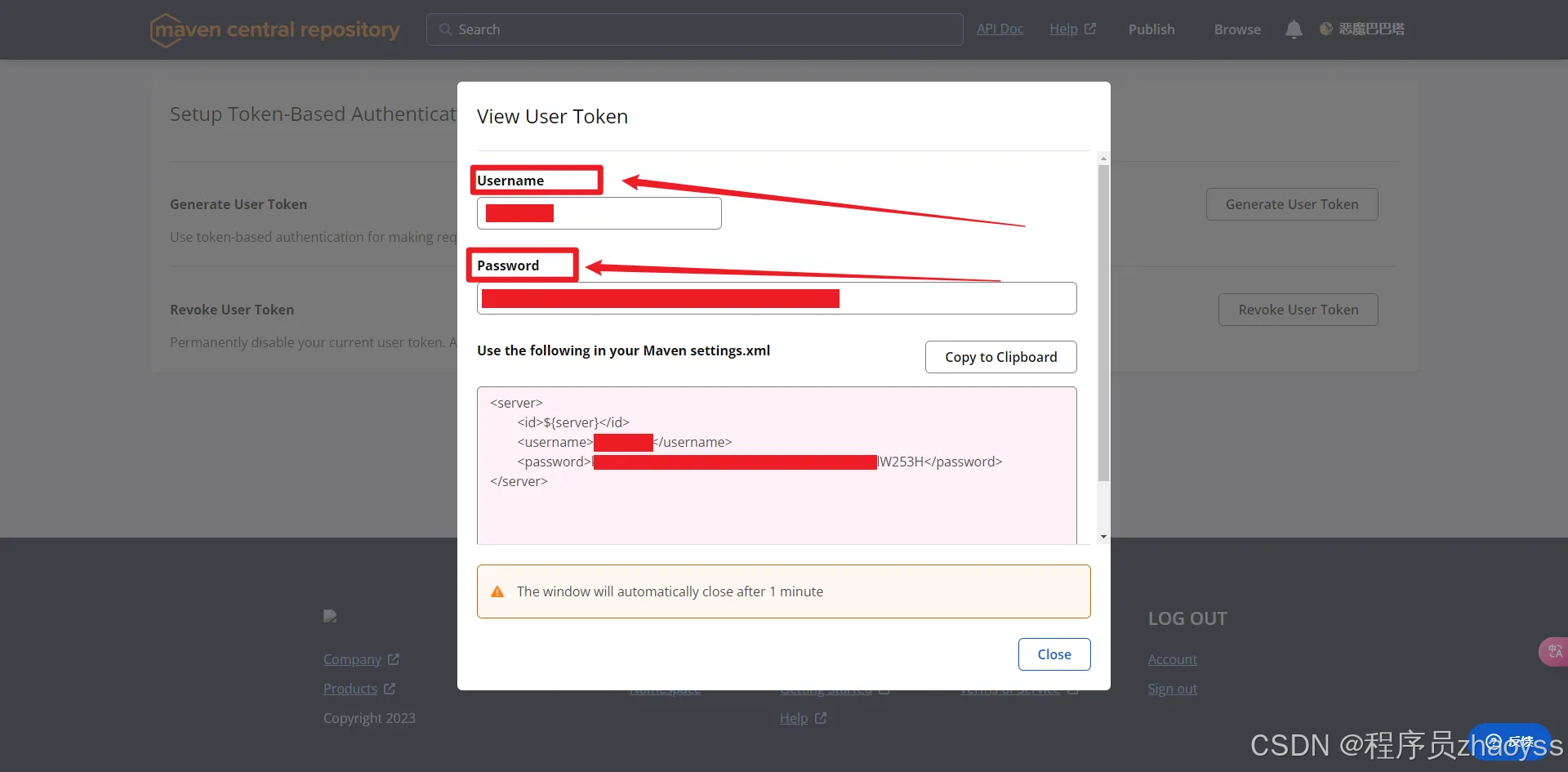Viewport: 1568px width, 772px height.
Task: Click the dialog scrollbar up arrow
Action: tap(1103, 158)
